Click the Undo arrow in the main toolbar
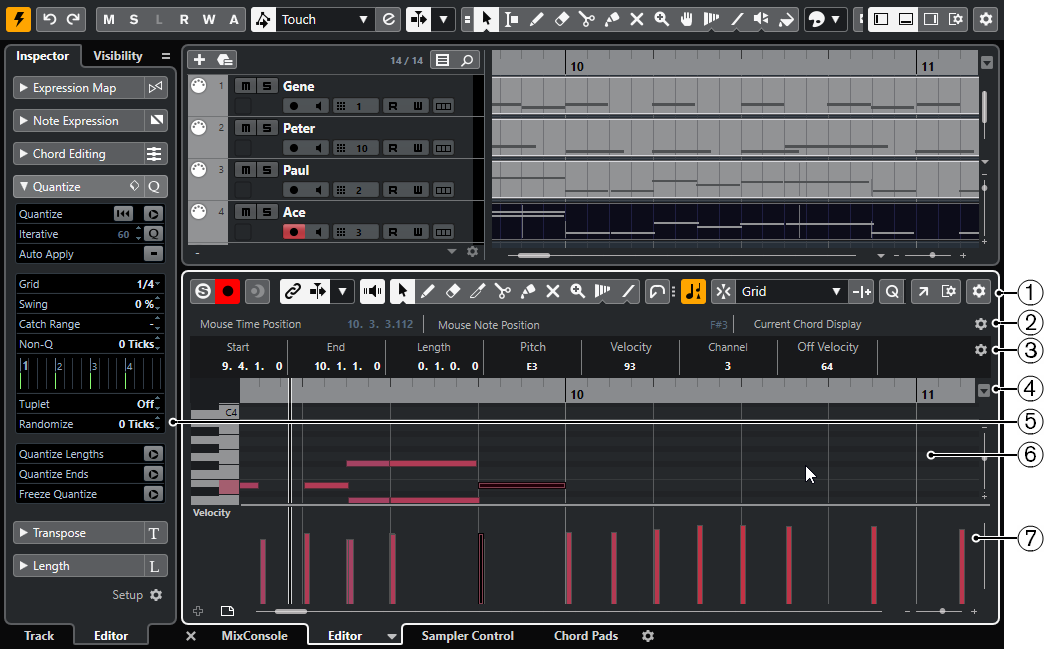1044x649 pixels. tap(50, 19)
